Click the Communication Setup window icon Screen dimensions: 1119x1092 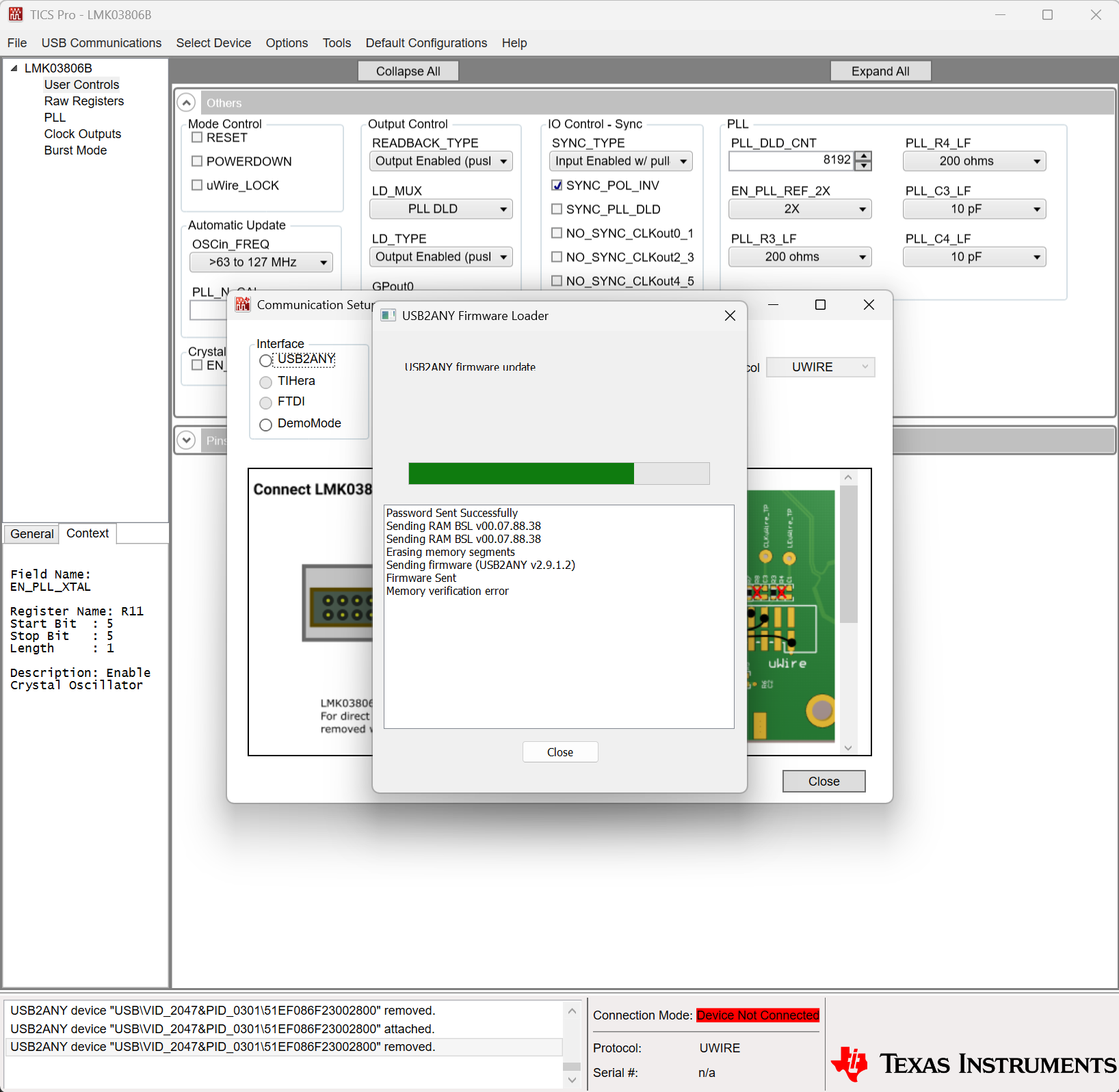(x=242, y=304)
